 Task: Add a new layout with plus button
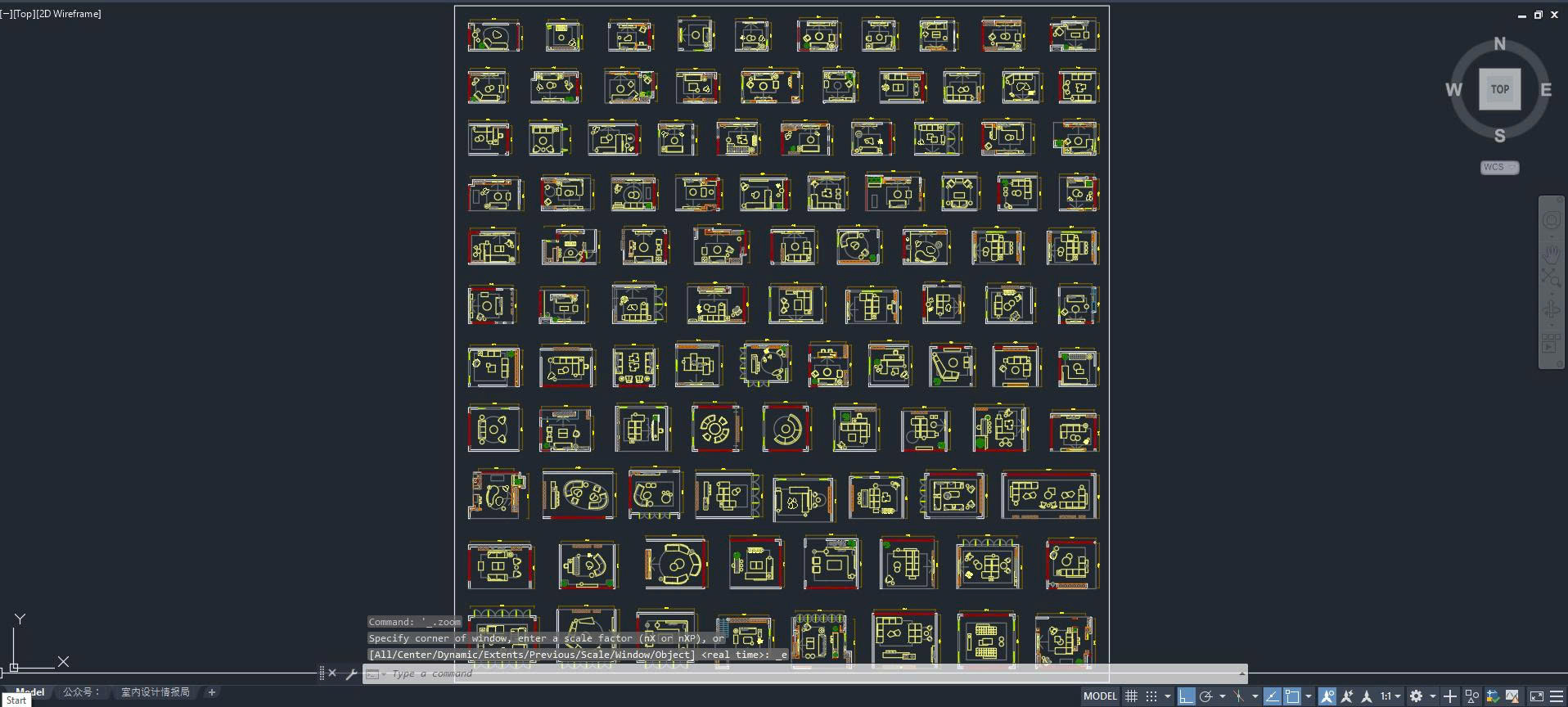pos(212,692)
